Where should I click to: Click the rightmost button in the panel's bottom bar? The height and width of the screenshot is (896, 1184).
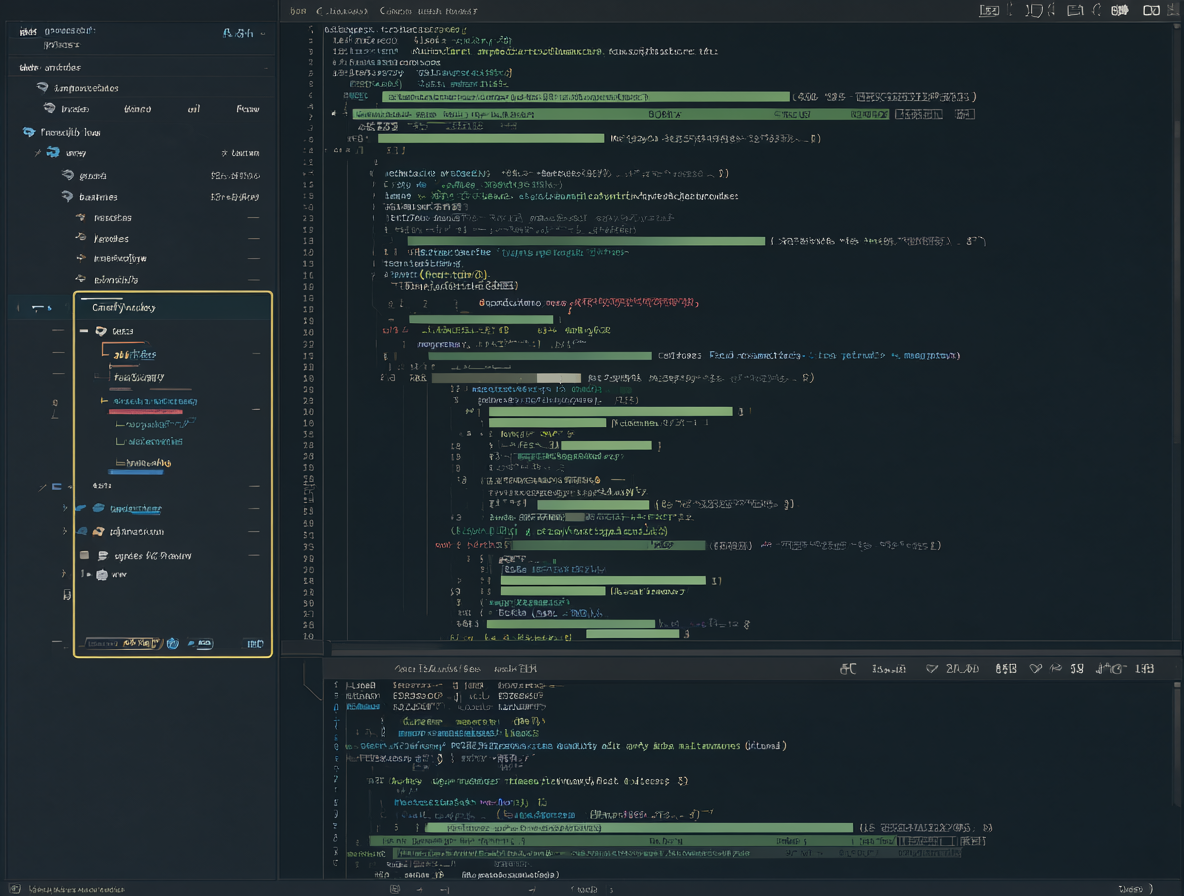255,644
